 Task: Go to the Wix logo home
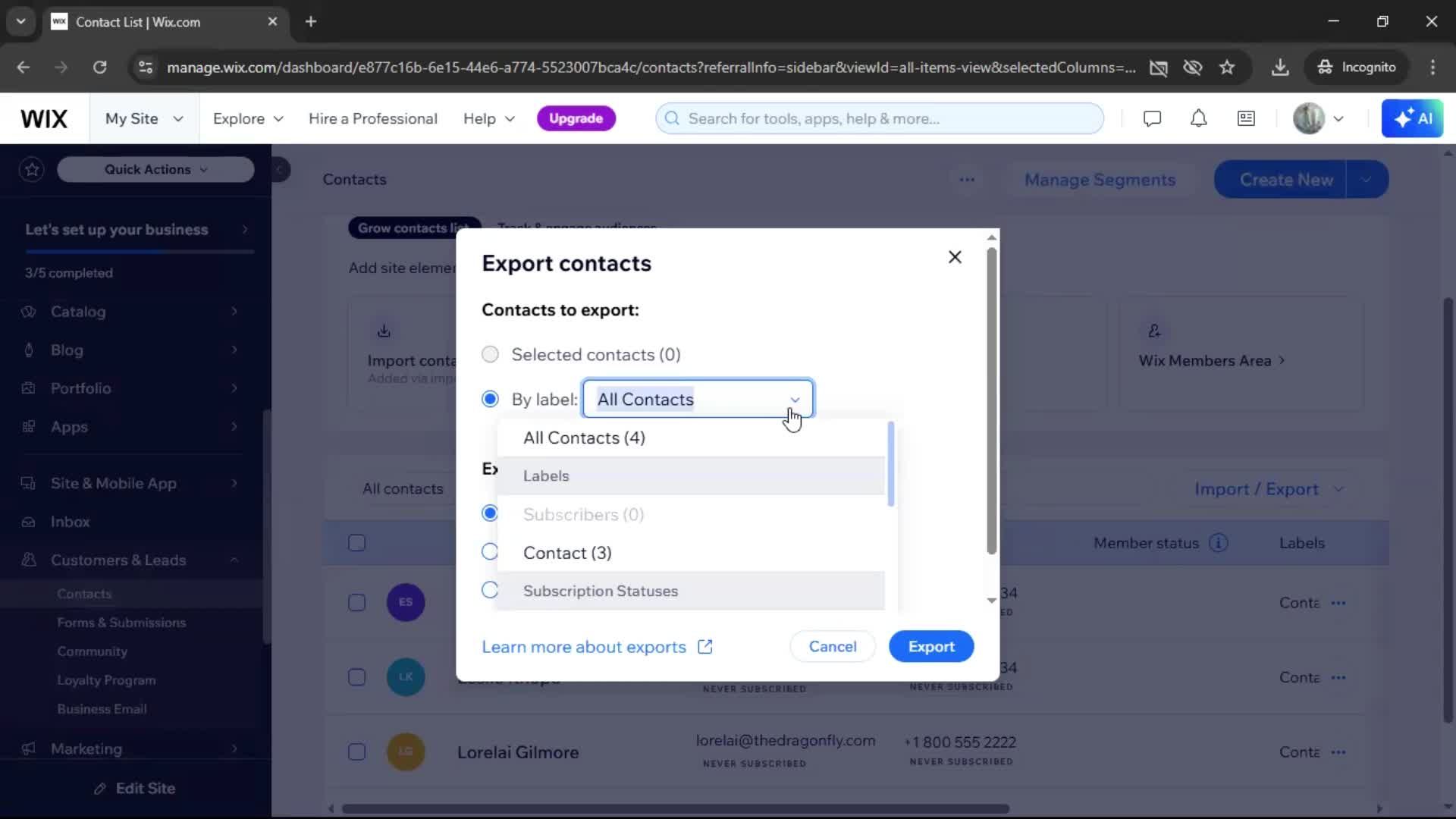coord(44,118)
